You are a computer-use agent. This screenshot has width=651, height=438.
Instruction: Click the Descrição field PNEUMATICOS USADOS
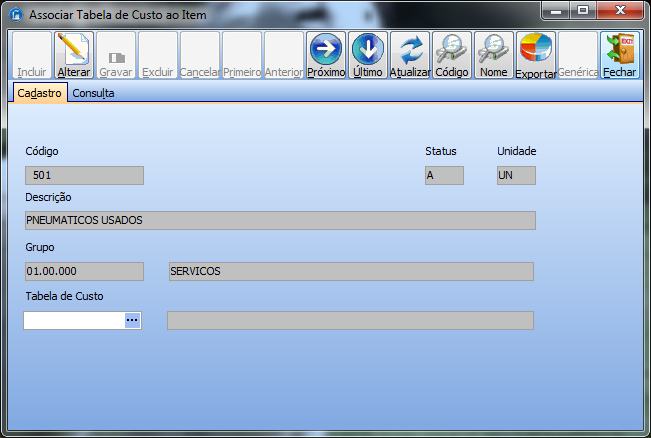tap(280, 221)
